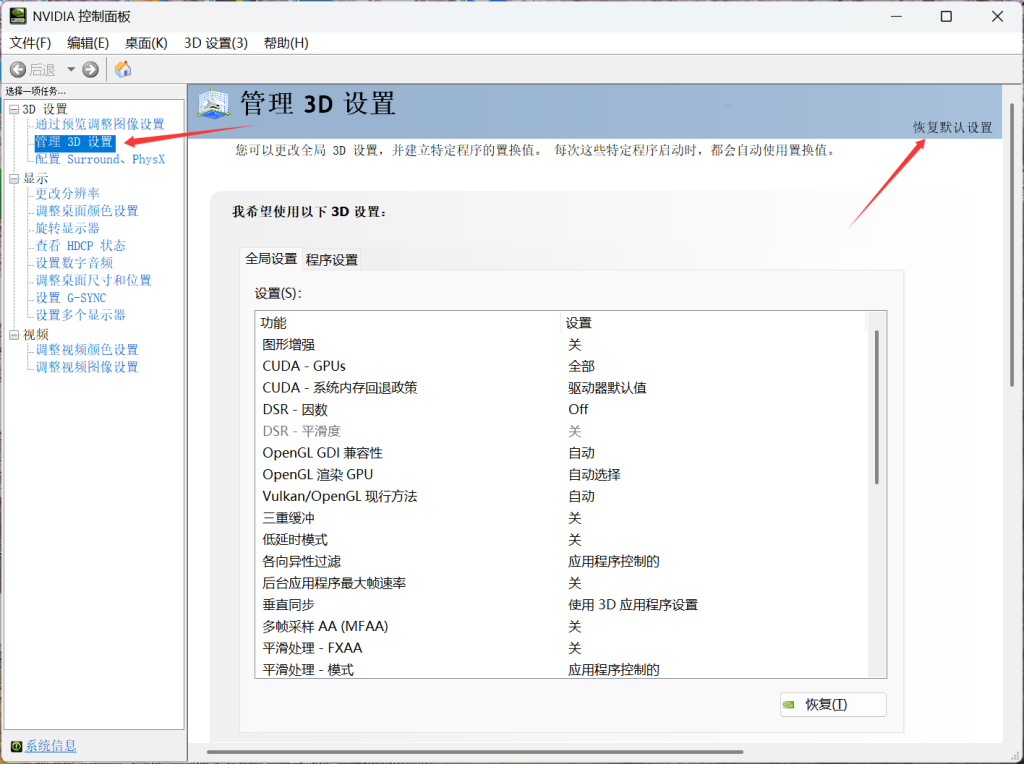Viewport: 1024px width, 764px height.
Task: Select the 平滑处理 - FXAA row
Action: coord(562,648)
